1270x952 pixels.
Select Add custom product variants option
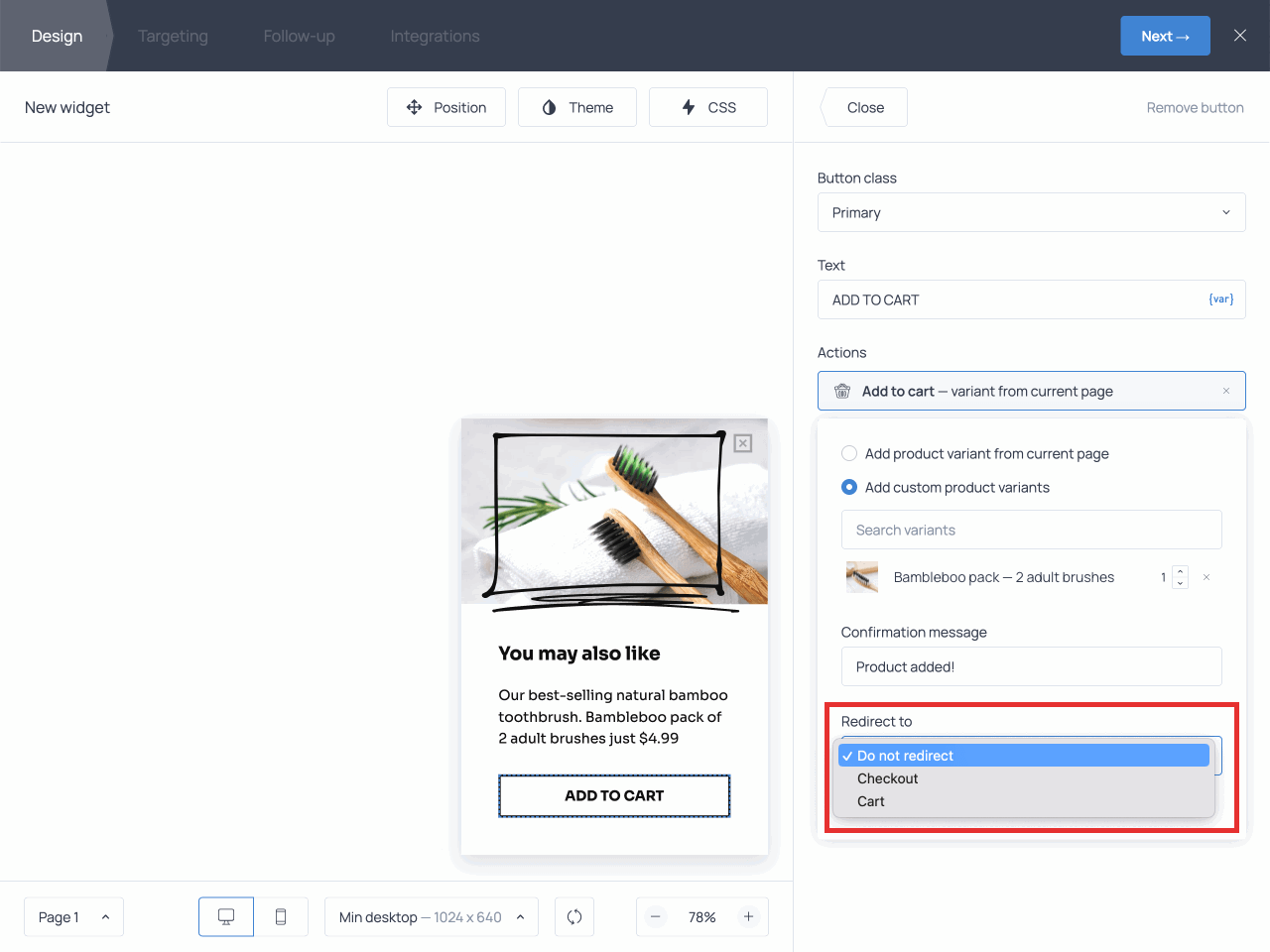(x=849, y=488)
